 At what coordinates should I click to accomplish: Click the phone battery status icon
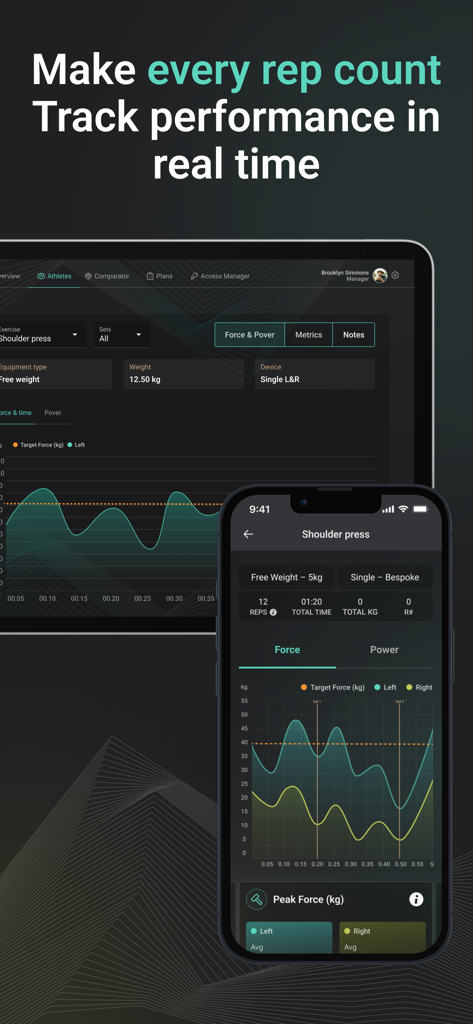click(420, 509)
